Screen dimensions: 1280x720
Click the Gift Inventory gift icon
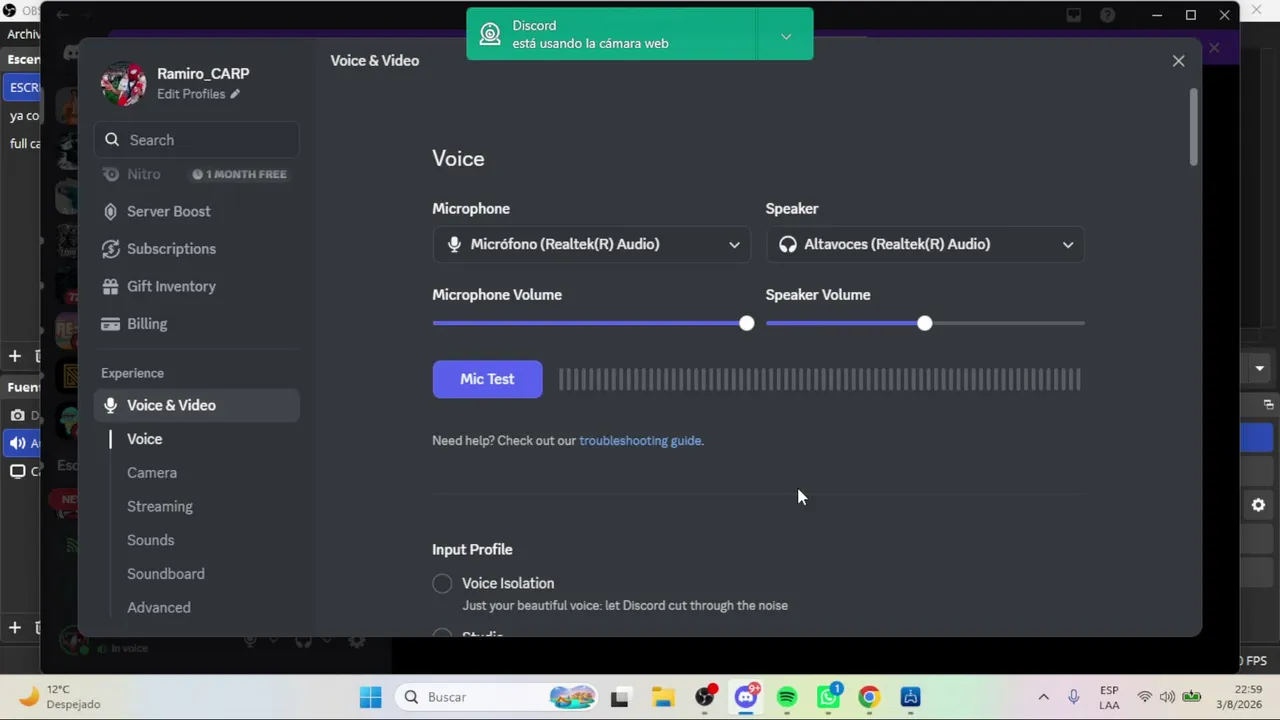[111, 287]
